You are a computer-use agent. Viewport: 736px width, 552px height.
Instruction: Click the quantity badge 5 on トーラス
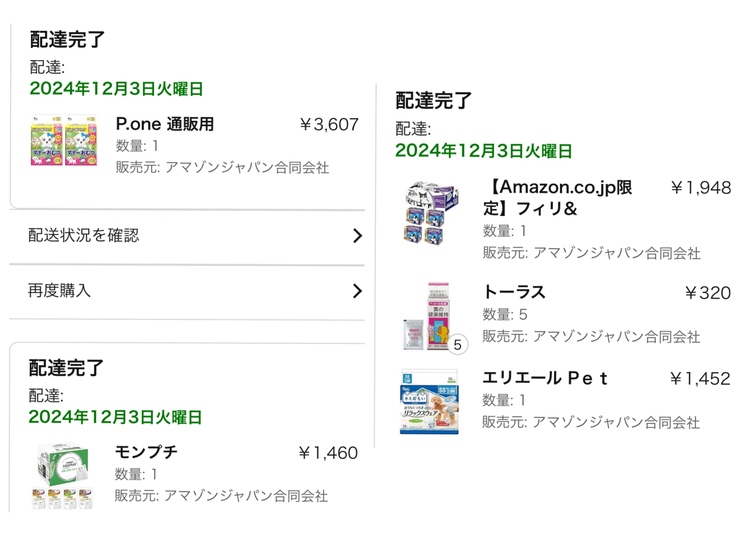pyautogui.click(x=457, y=345)
